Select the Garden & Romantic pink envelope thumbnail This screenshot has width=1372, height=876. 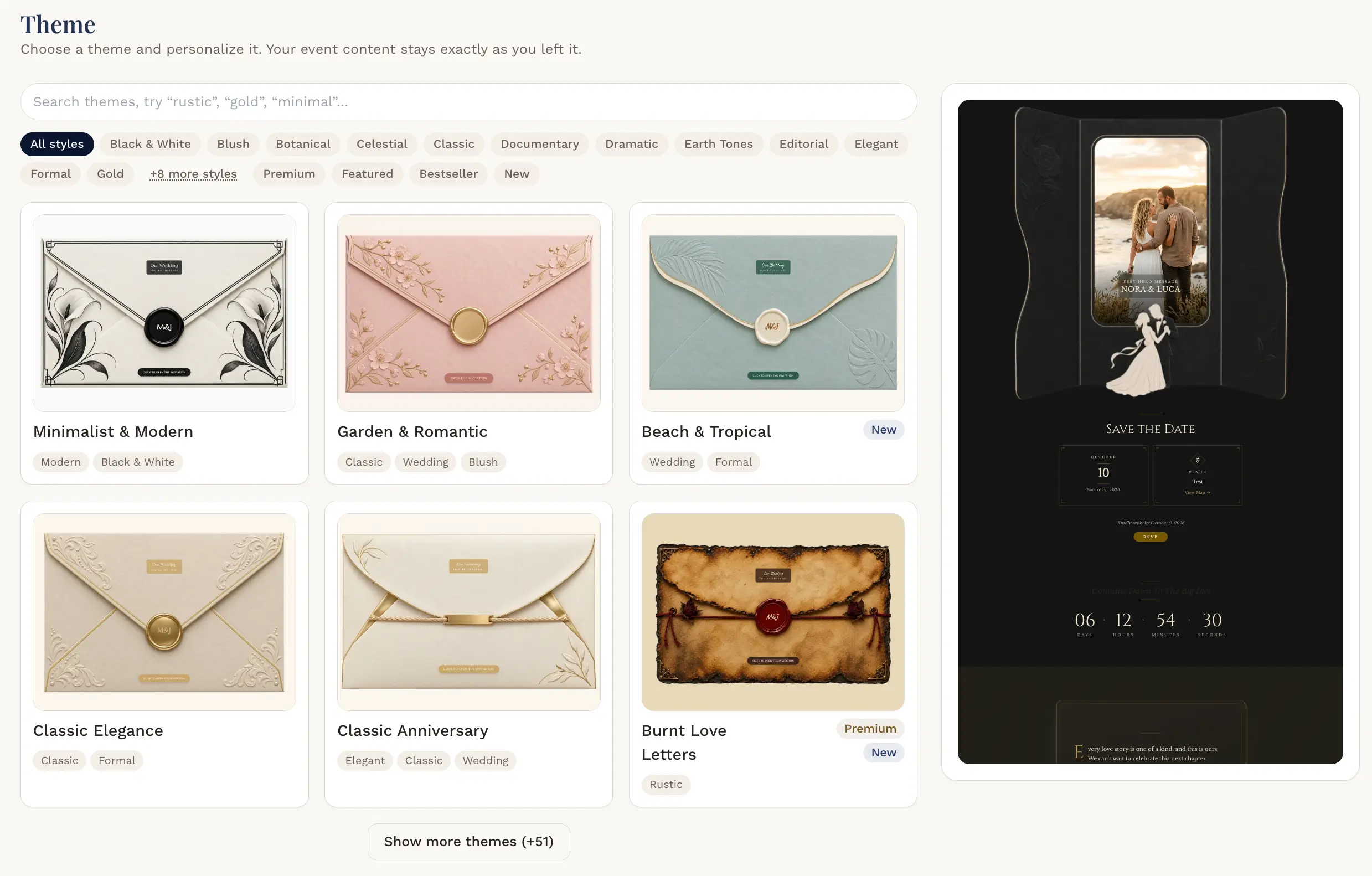tap(468, 313)
